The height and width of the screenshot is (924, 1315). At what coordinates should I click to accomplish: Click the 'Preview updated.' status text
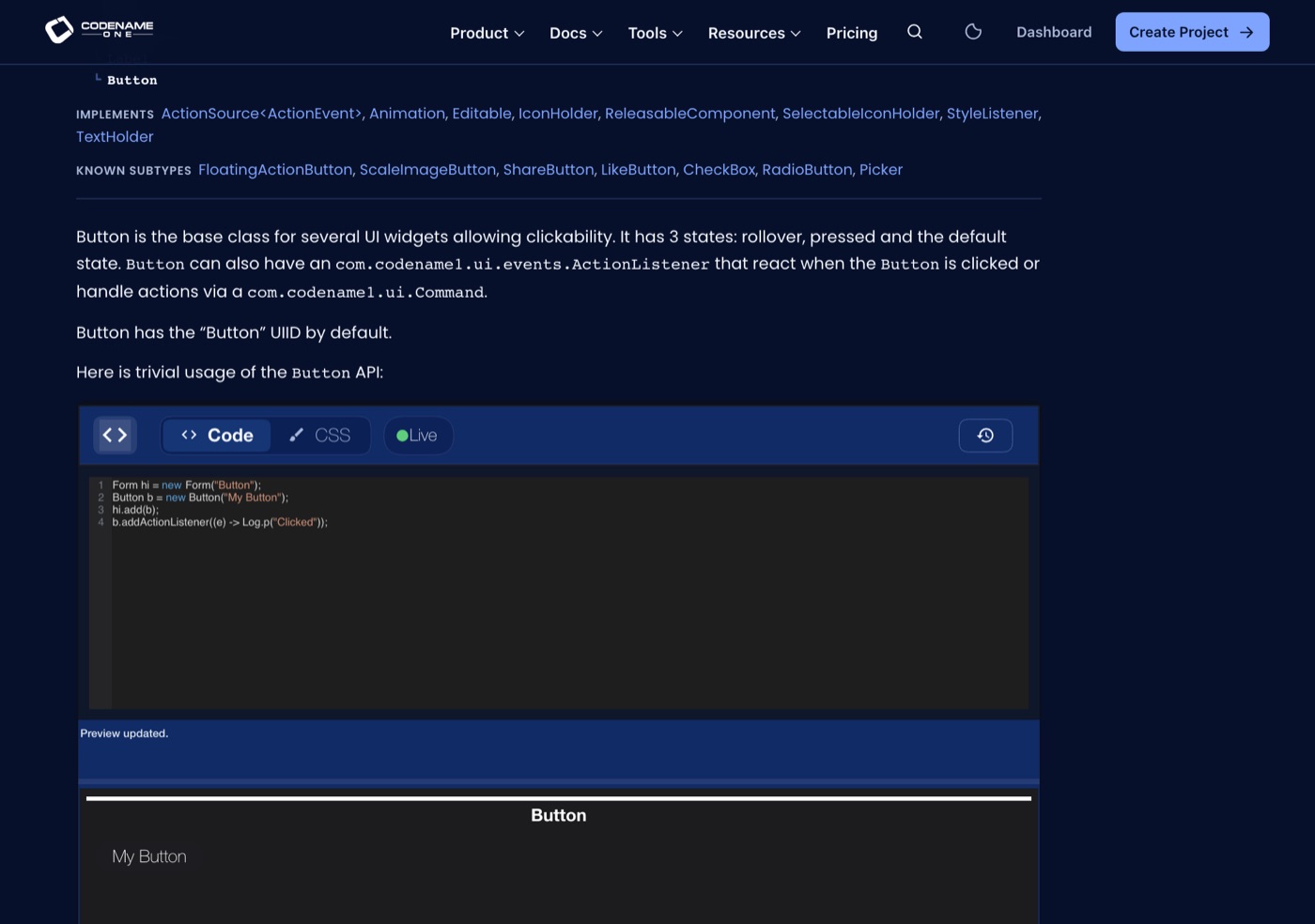(124, 733)
